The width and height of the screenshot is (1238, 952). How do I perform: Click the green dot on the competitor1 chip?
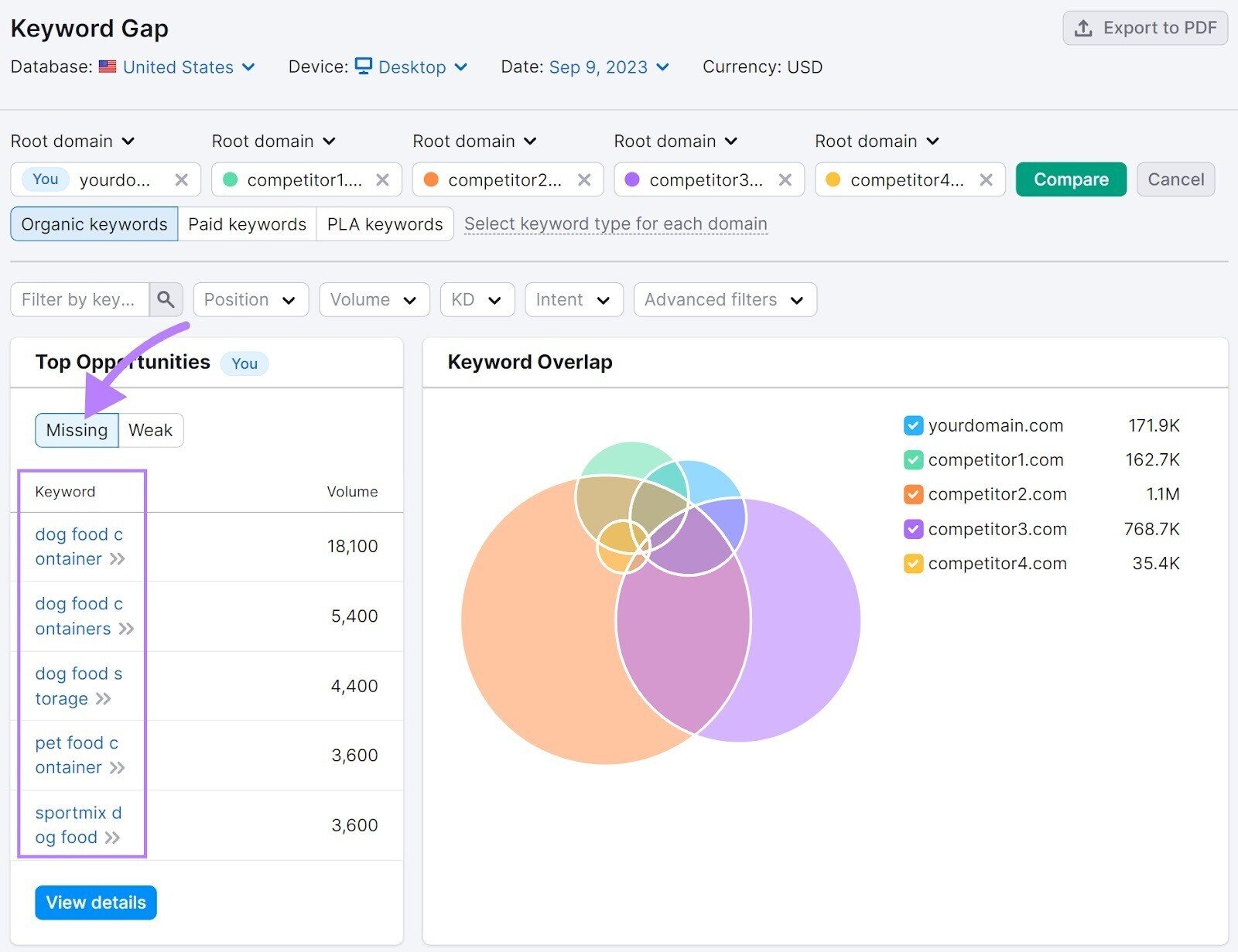click(230, 179)
